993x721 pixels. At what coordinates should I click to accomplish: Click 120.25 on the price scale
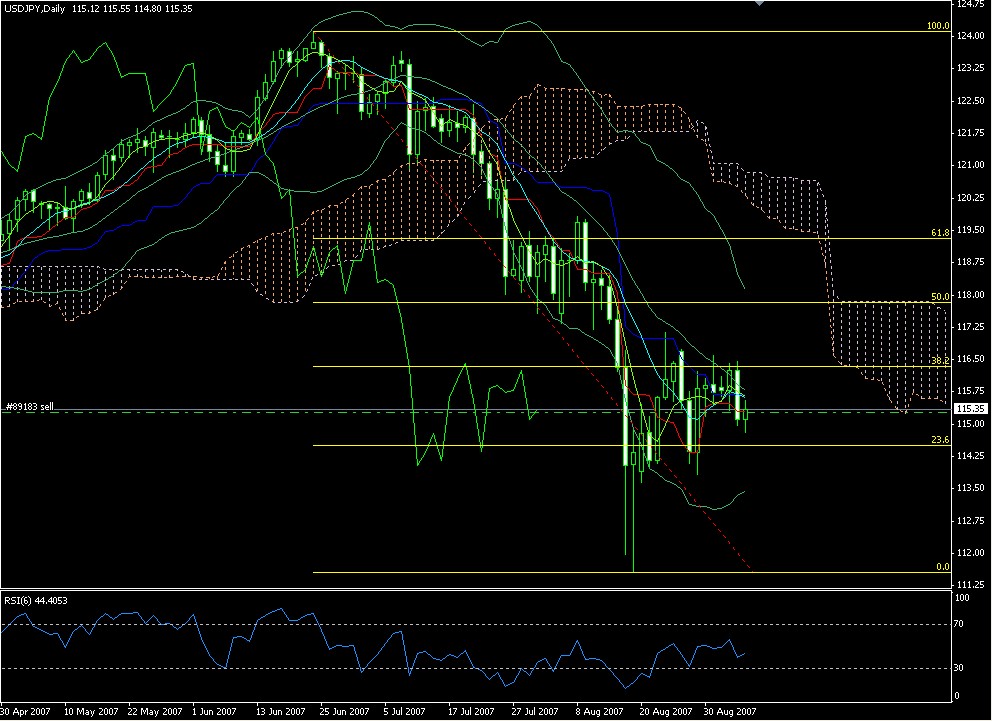pyautogui.click(x=970, y=197)
